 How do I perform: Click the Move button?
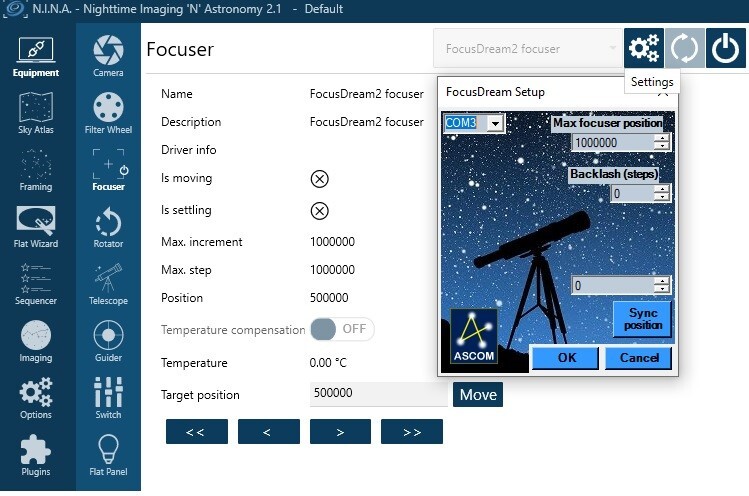pos(478,395)
